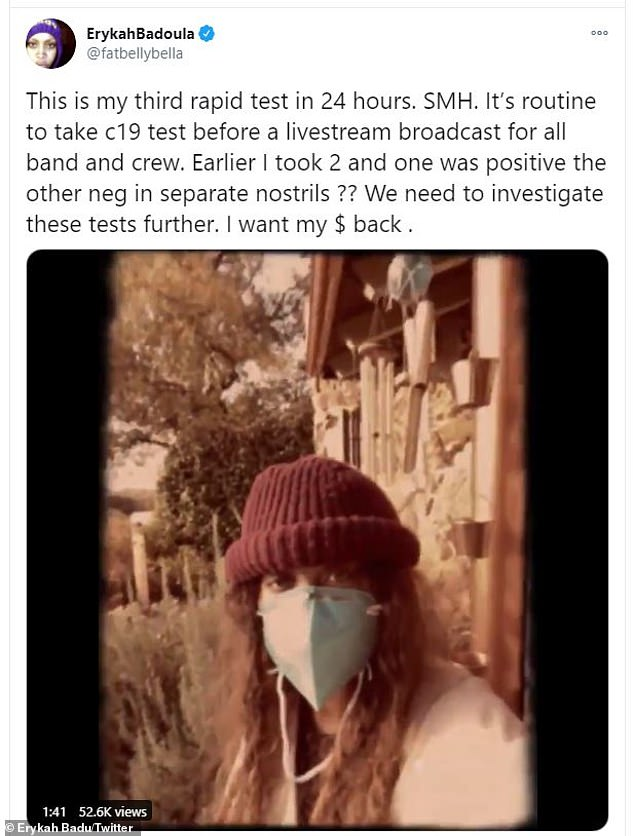Open the tweet's three-dot more options menu
Image resolution: width=634 pixels, height=836 pixels.
(599, 33)
